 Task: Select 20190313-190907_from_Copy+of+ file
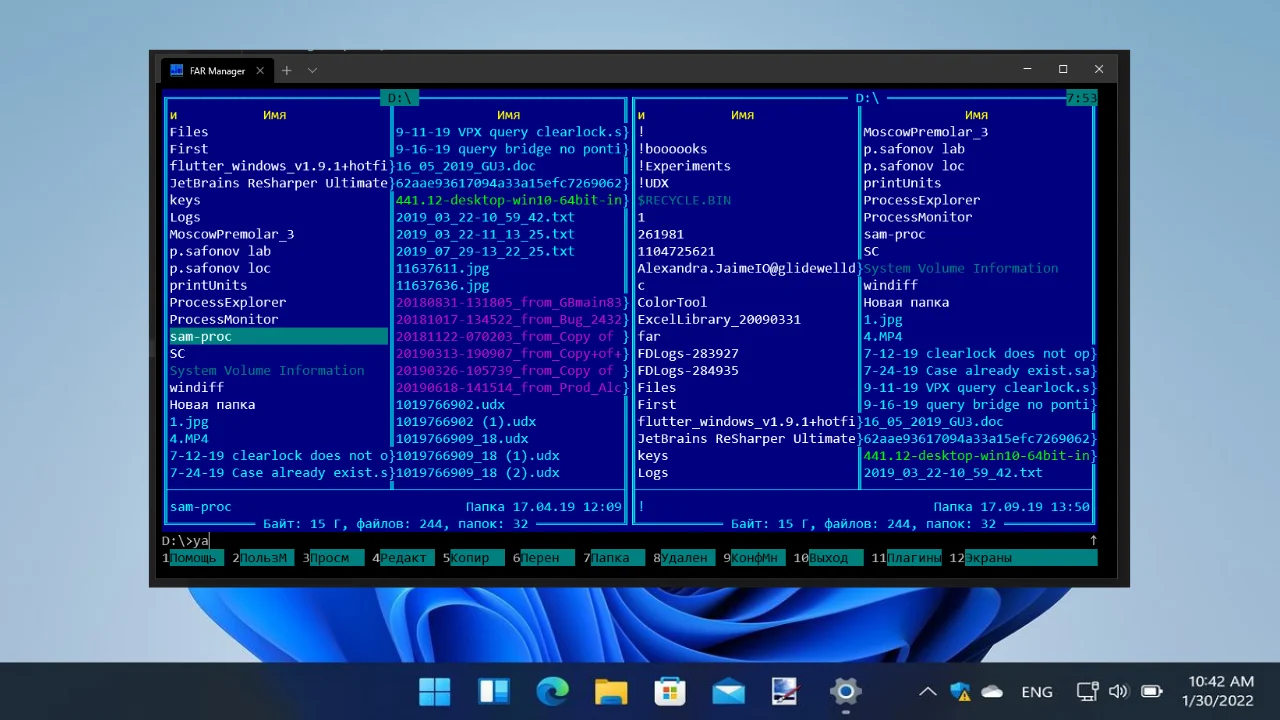[509, 353]
